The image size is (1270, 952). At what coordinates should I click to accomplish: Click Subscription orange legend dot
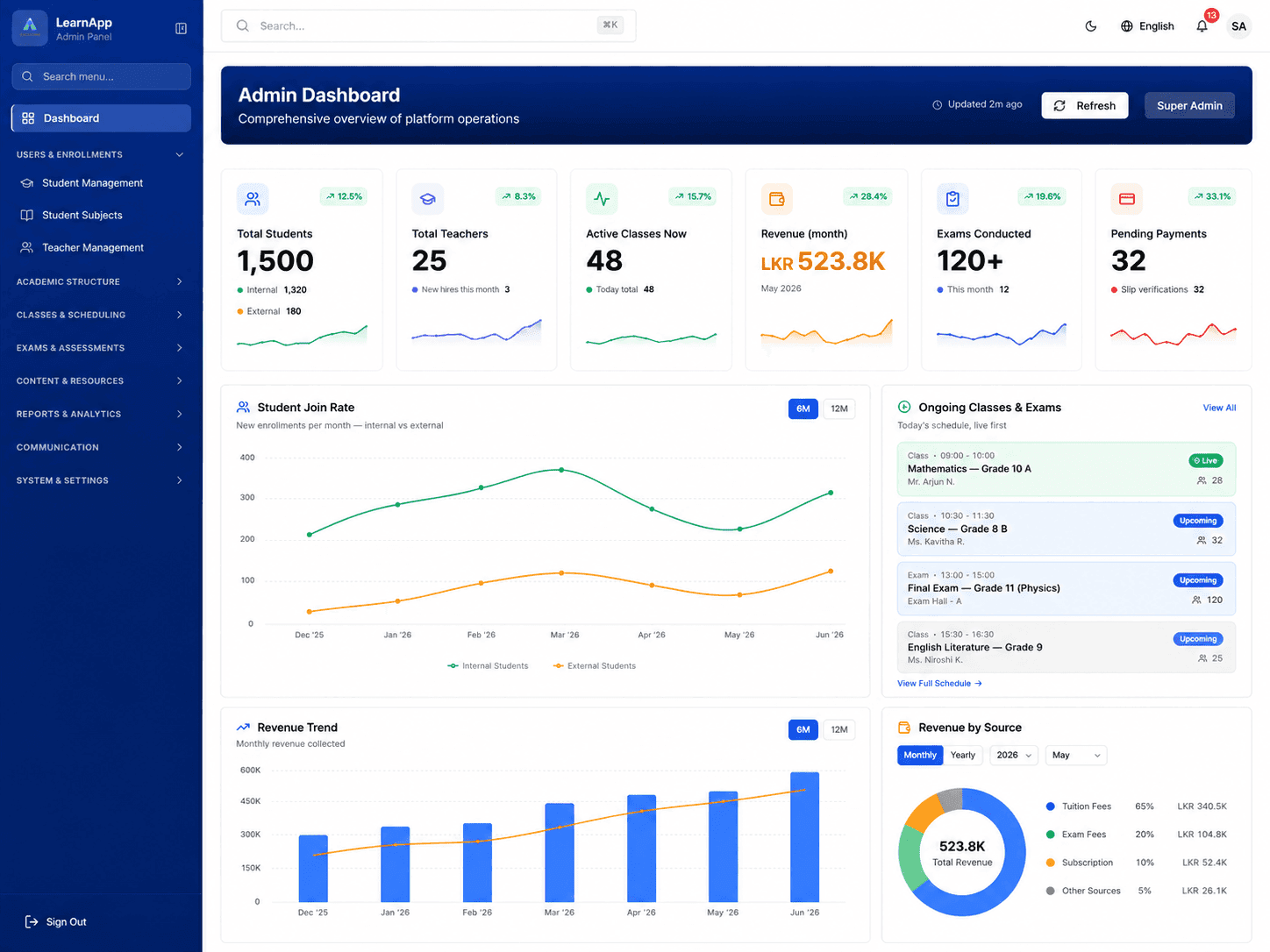tap(1051, 863)
